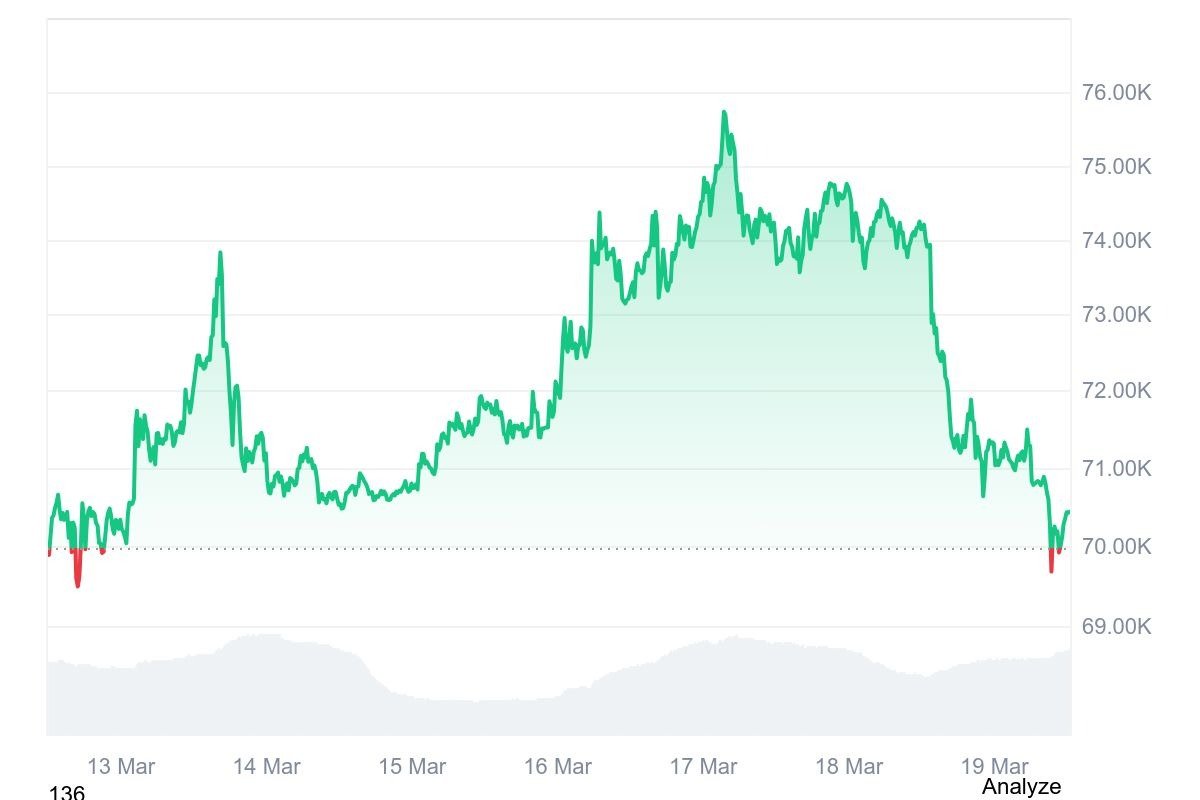Viewport: 1200px width, 800px height.
Task: Click the 13 Mar date label
Action: 121,767
